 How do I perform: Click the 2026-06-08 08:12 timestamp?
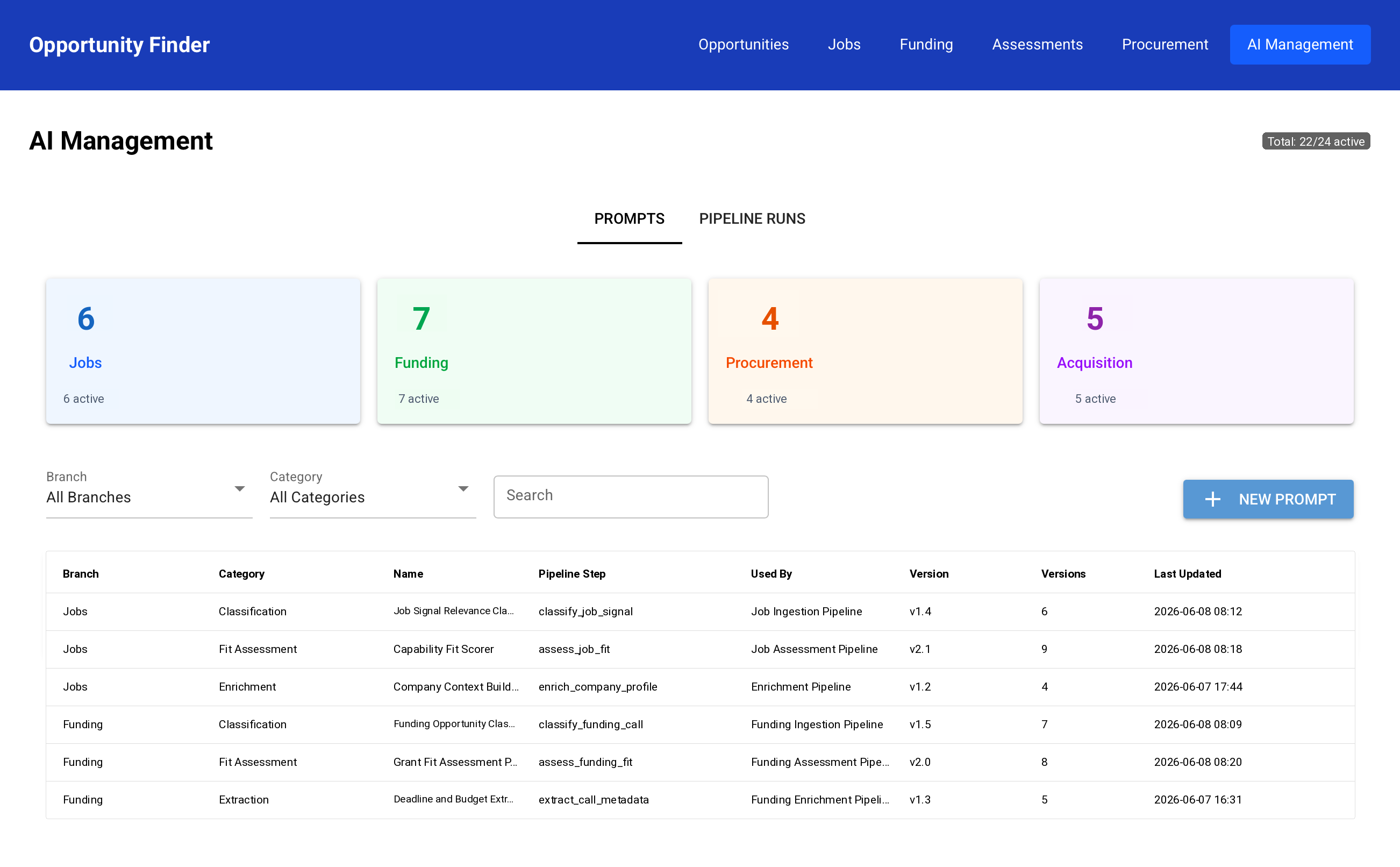click(x=1197, y=612)
